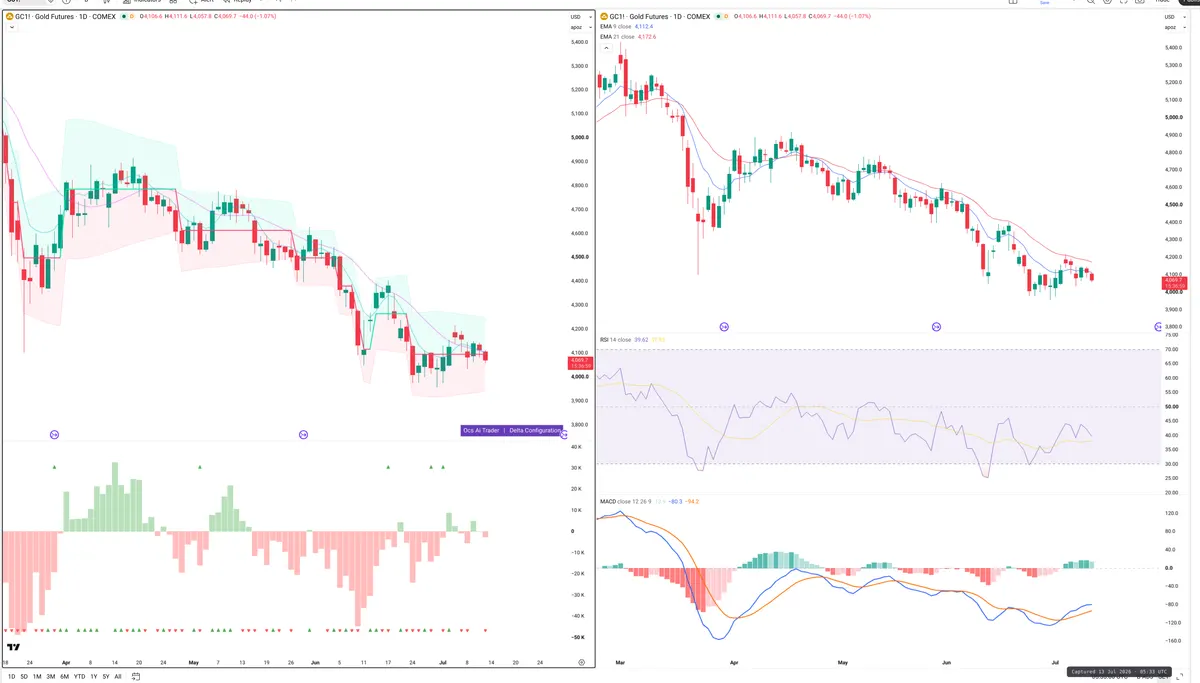Image resolution: width=1200 pixels, height=683 pixels.
Task: Select the EMA 21 close legend entry
Action: pyautogui.click(x=628, y=37)
